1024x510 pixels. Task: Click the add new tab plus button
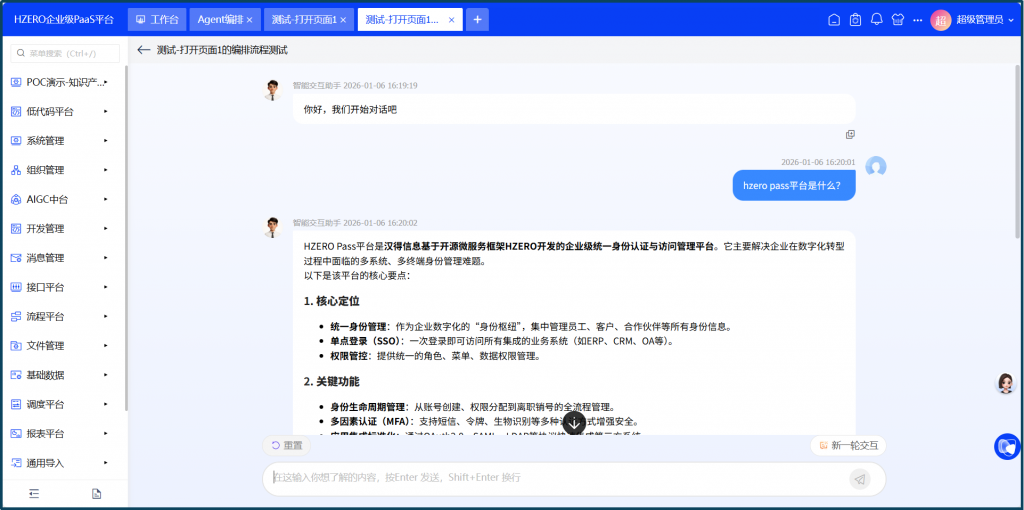pyautogui.click(x=477, y=20)
